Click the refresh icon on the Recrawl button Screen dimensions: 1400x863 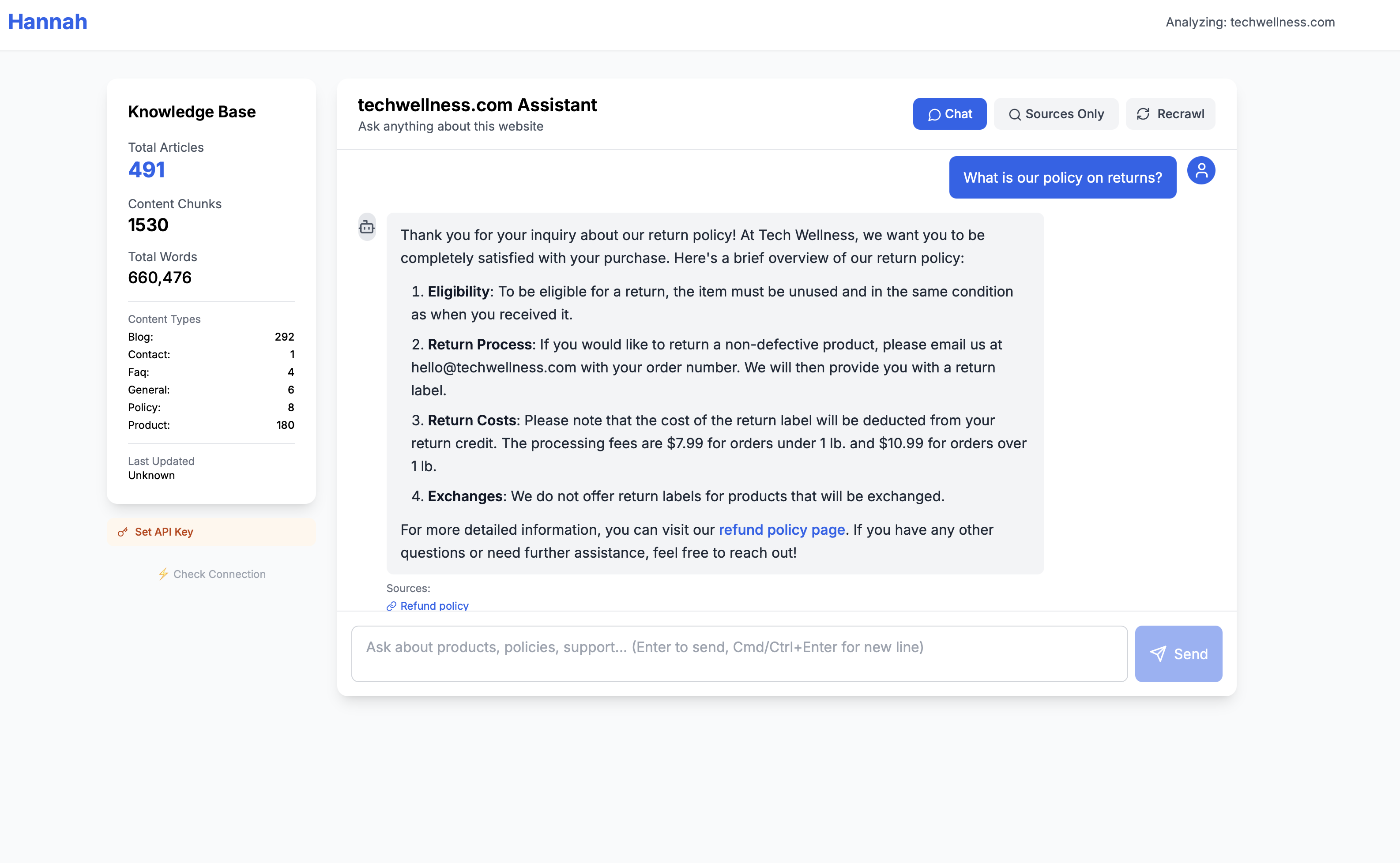coord(1143,114)
